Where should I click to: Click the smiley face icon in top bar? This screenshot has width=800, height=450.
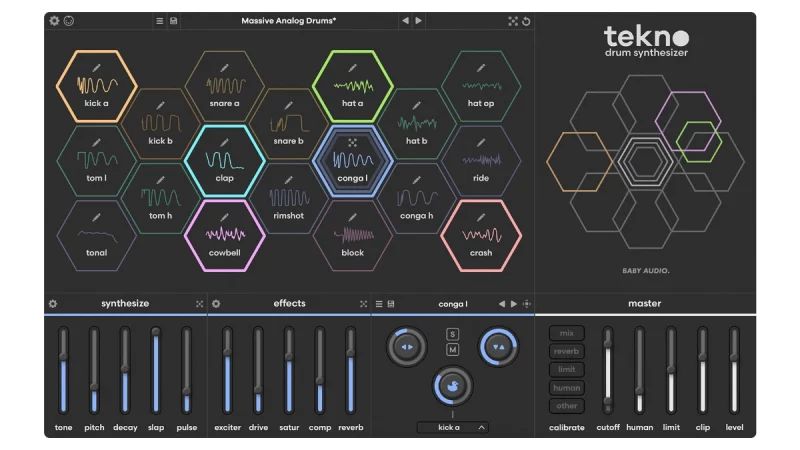pos(69,20)
